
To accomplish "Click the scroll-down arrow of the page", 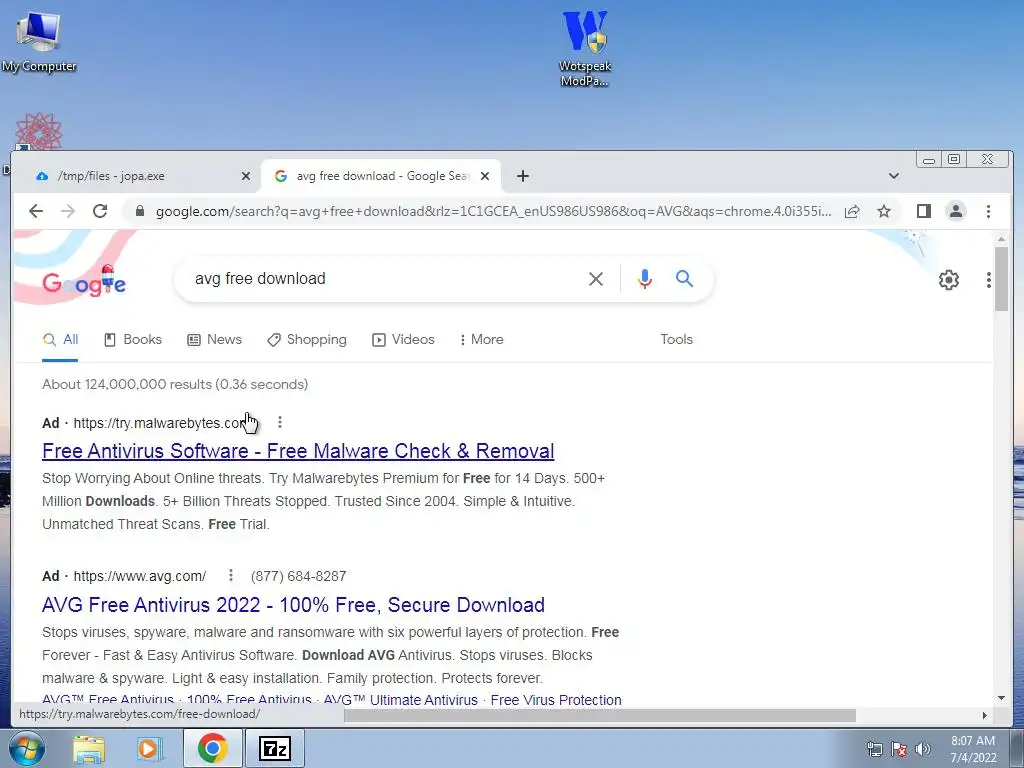I will coord(1001,698).
